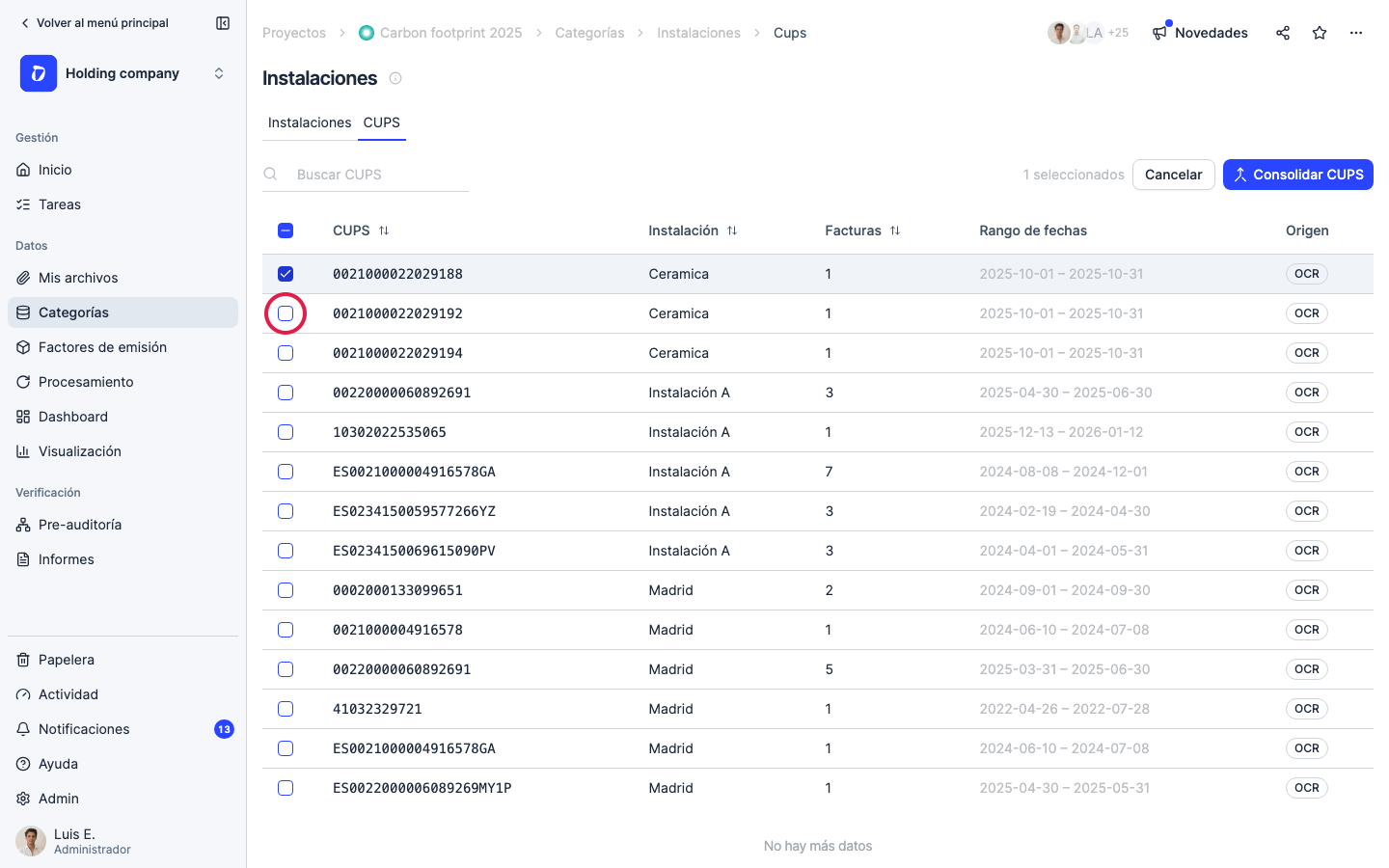The height and width of the screenshot is (868, 1389).
Task: Switch to the Instalaciones tab
Action: click(x=310, y=122)
